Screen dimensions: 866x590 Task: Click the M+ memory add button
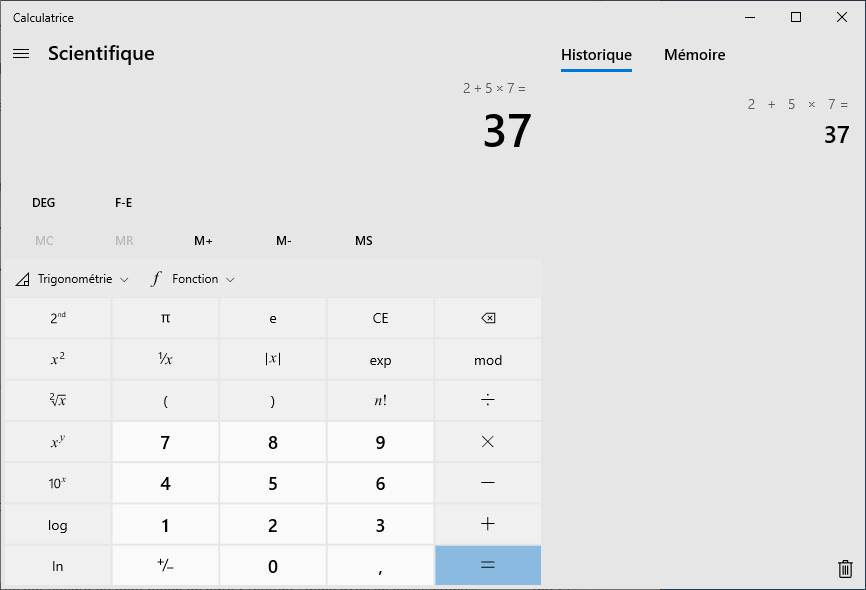point(203,241)
